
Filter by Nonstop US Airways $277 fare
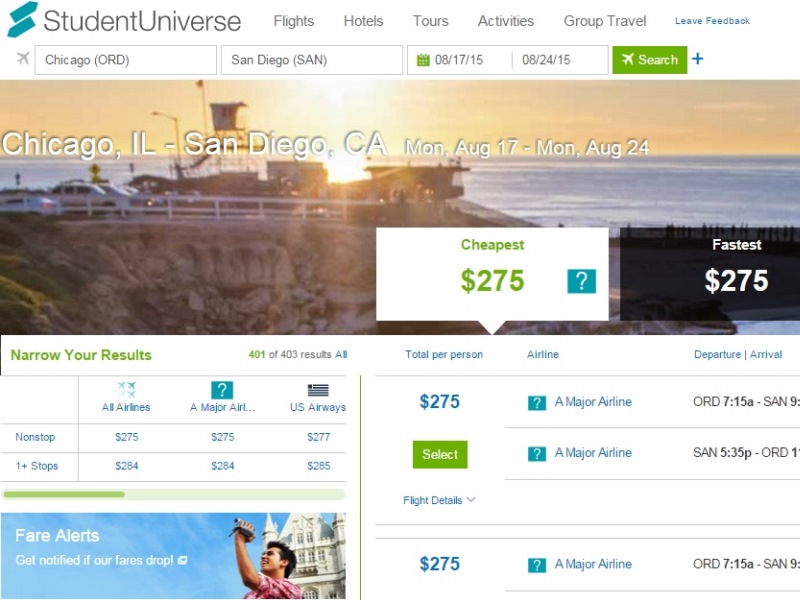click(x=318, y=437)
